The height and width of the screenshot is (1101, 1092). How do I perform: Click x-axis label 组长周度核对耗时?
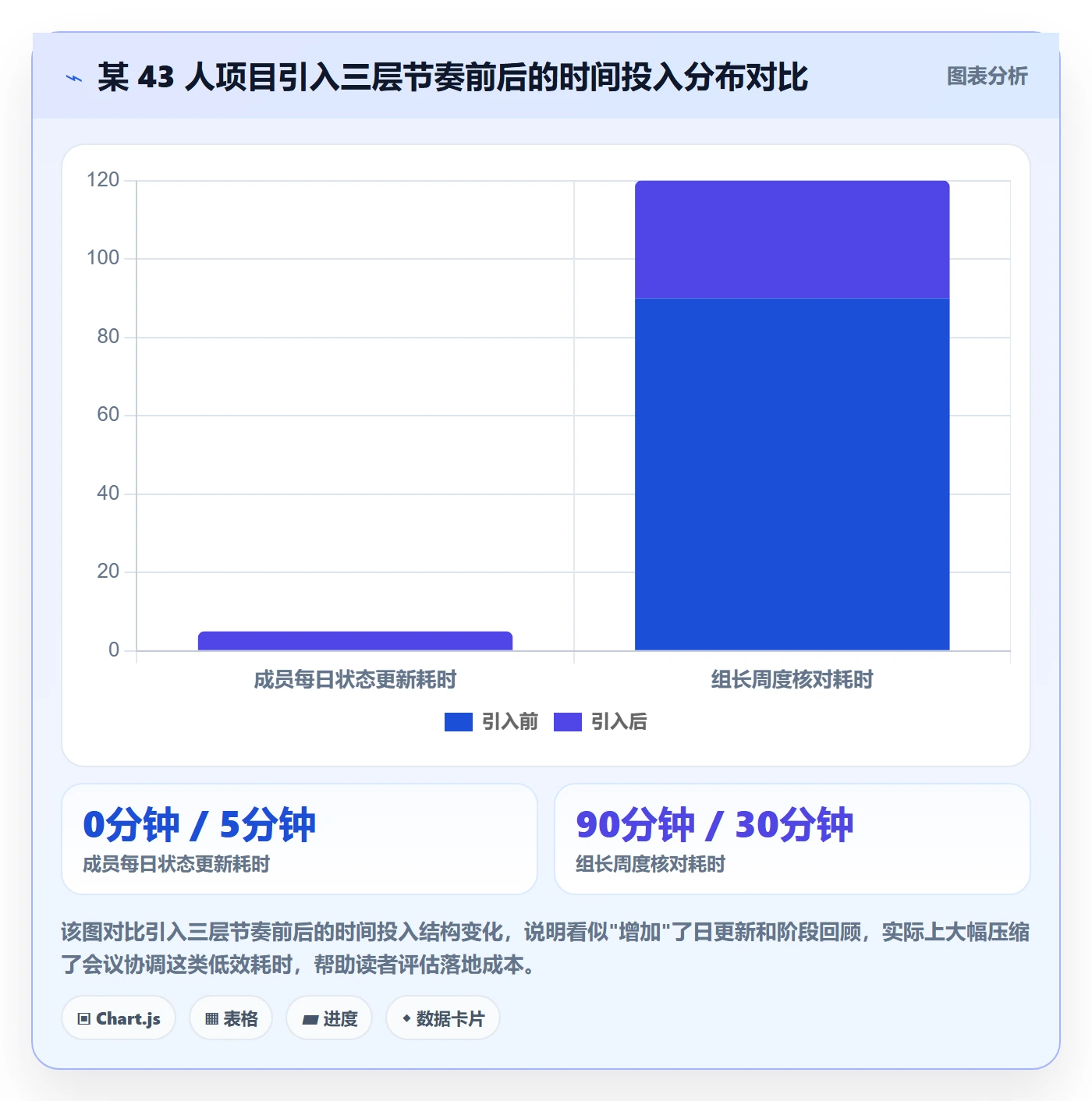coord(792,680)
